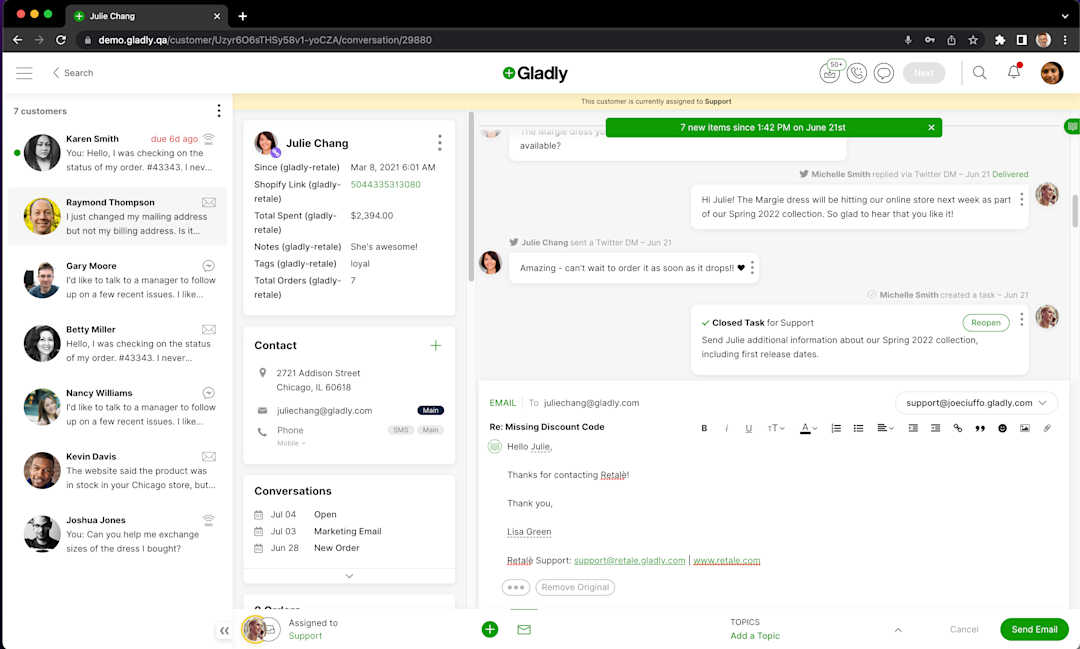Insert a bulleted list
This screenshot has height=649, width=1080.
858,429
